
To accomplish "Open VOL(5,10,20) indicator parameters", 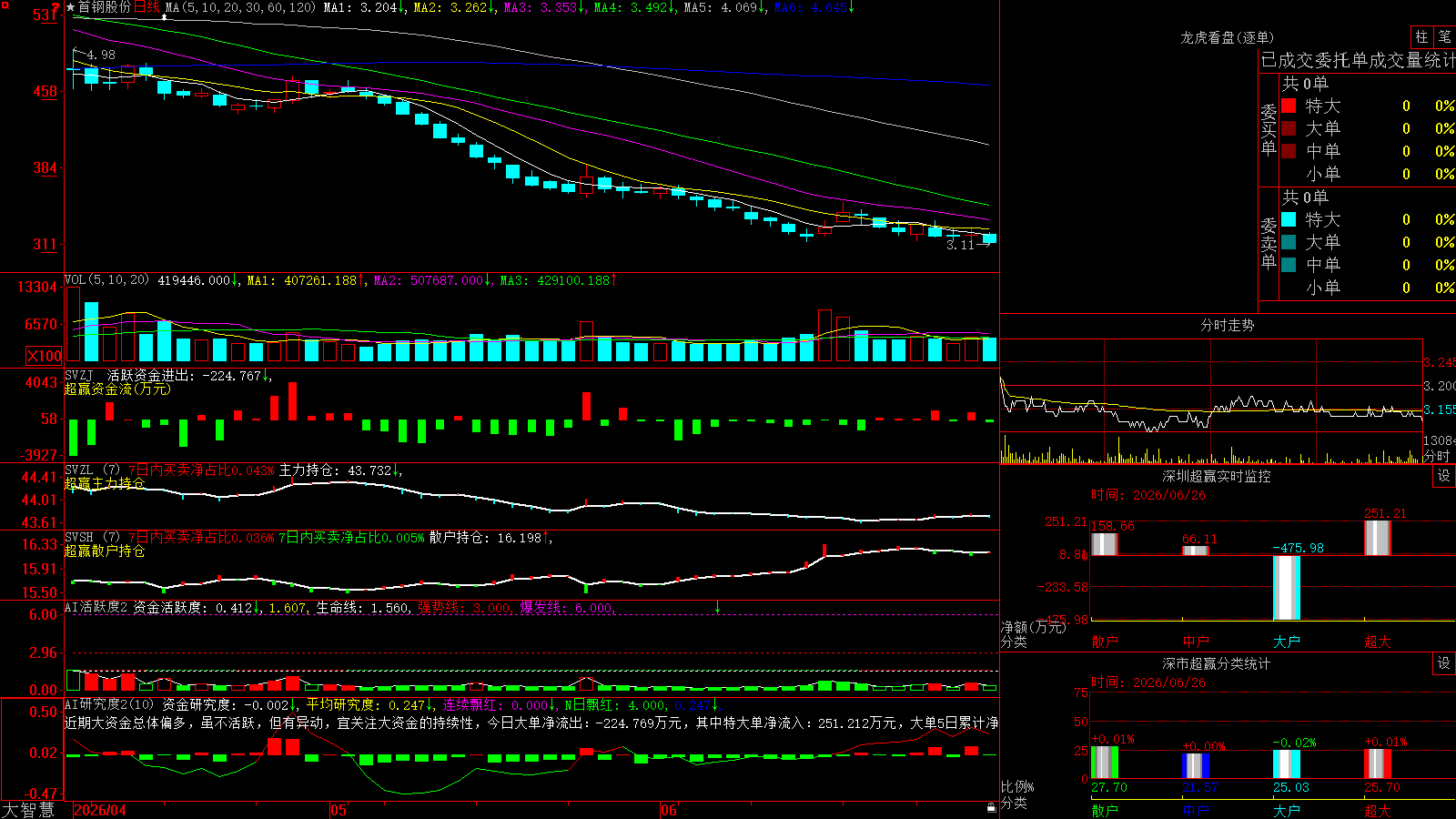I will pos(106,280).
